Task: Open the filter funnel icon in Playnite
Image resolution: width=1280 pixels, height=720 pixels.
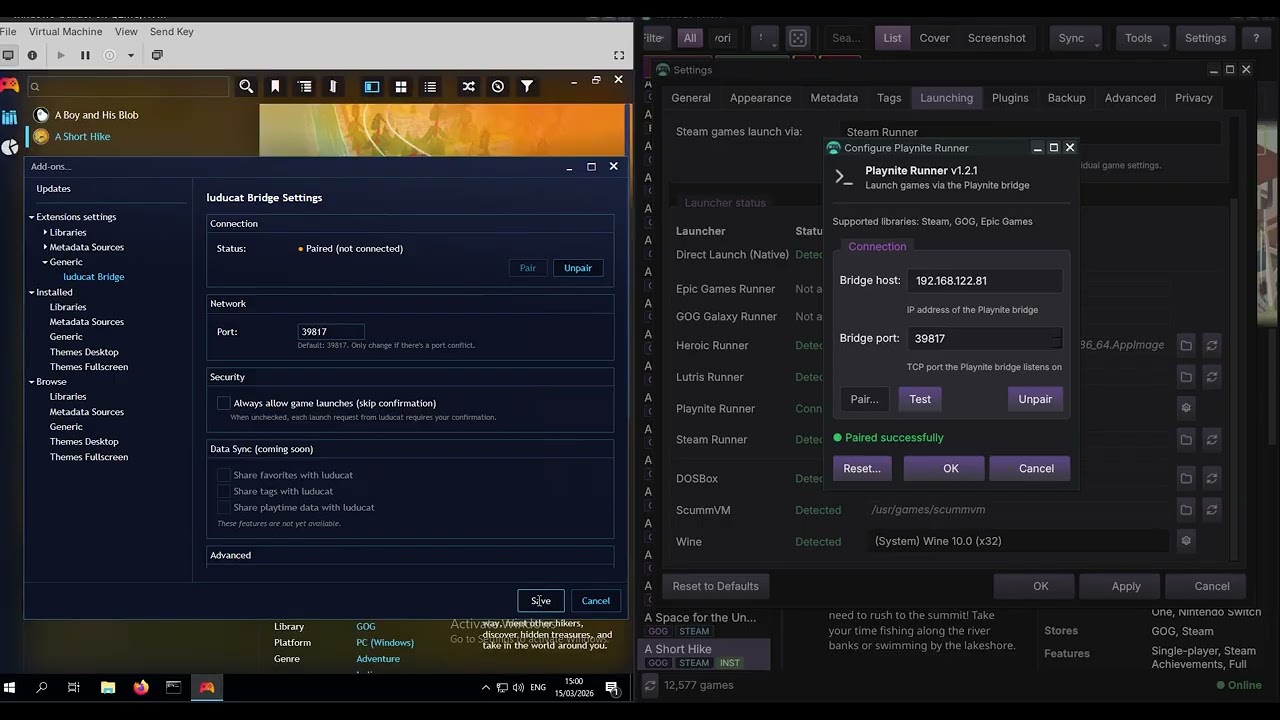Action: (527, 87)
